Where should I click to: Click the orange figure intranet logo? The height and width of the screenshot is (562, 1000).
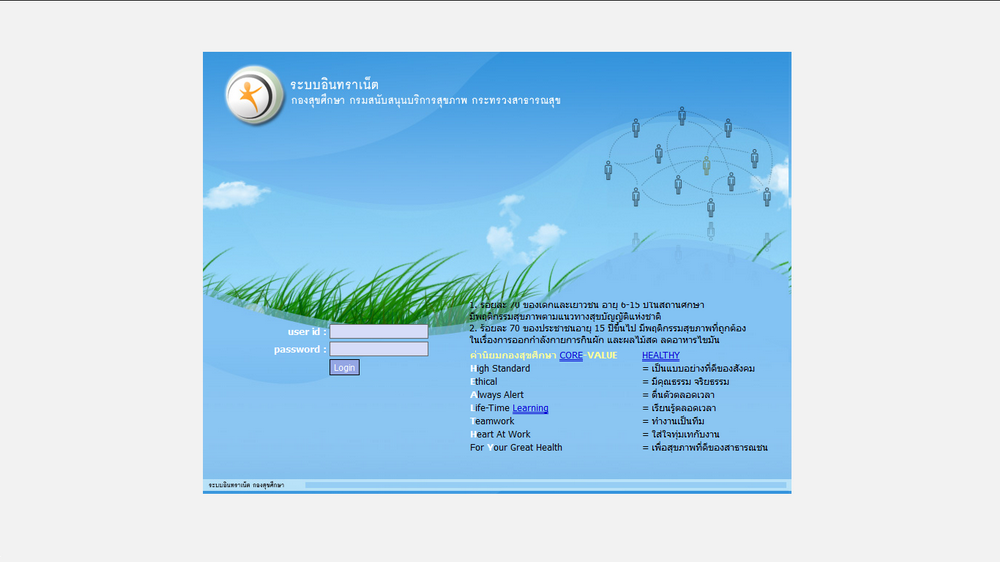[x=253, y=96]
